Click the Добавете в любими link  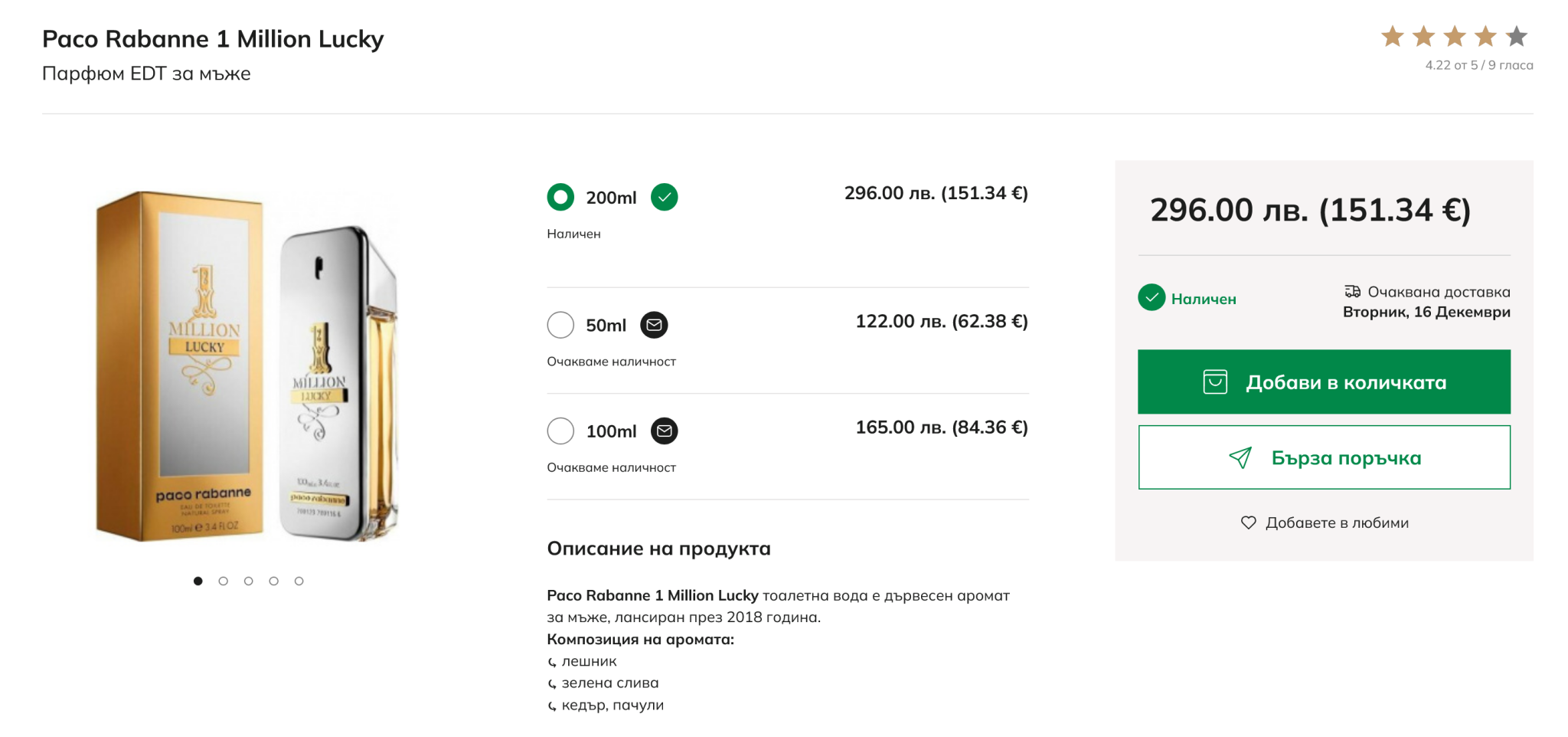[x=1336, y=522]
